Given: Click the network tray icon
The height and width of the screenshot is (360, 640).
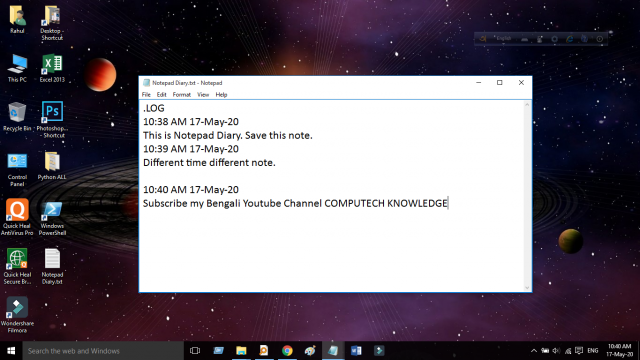Looking at the screenshot, I should 568,351.
